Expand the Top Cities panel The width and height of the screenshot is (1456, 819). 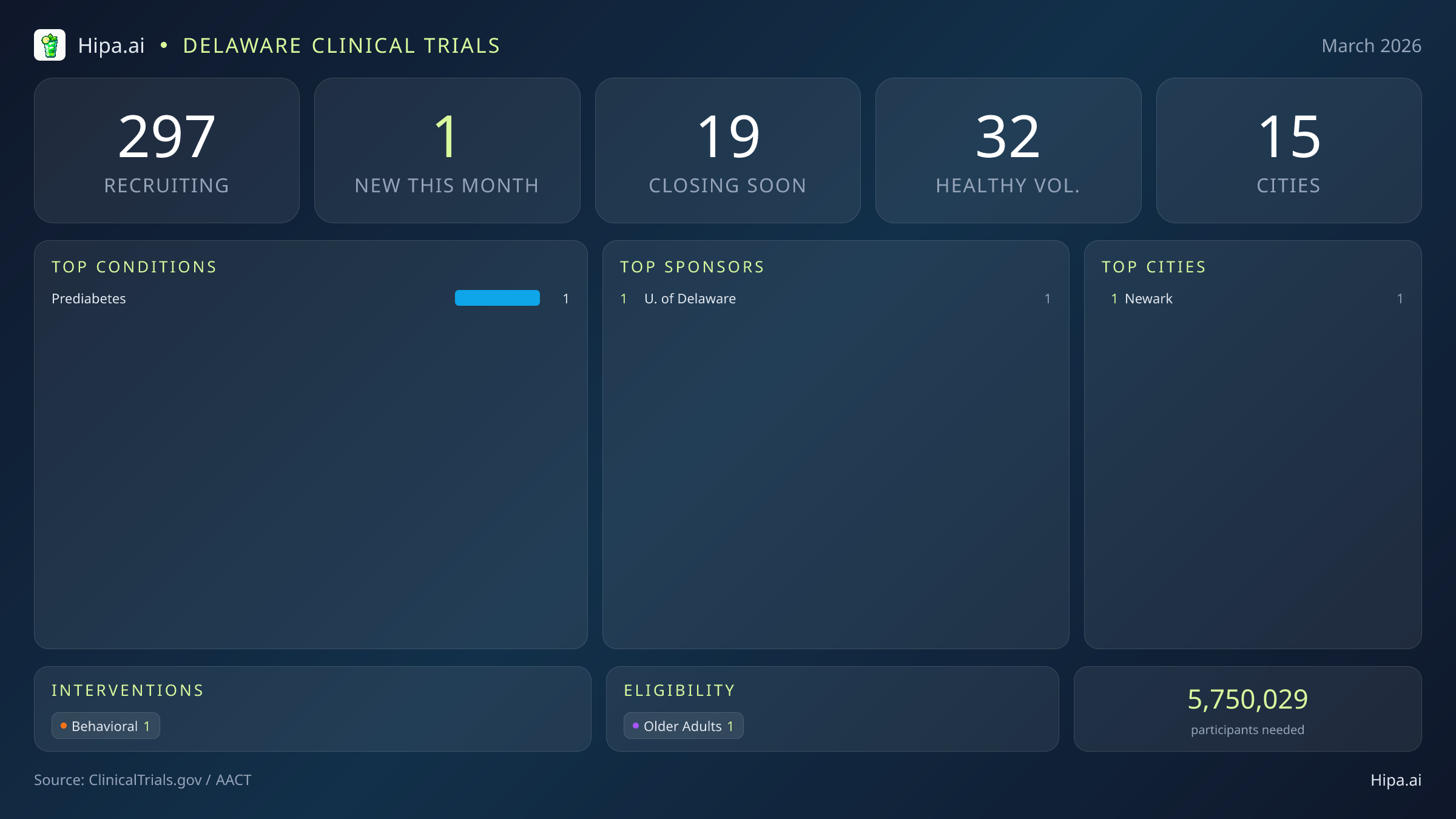point(1154,267)
